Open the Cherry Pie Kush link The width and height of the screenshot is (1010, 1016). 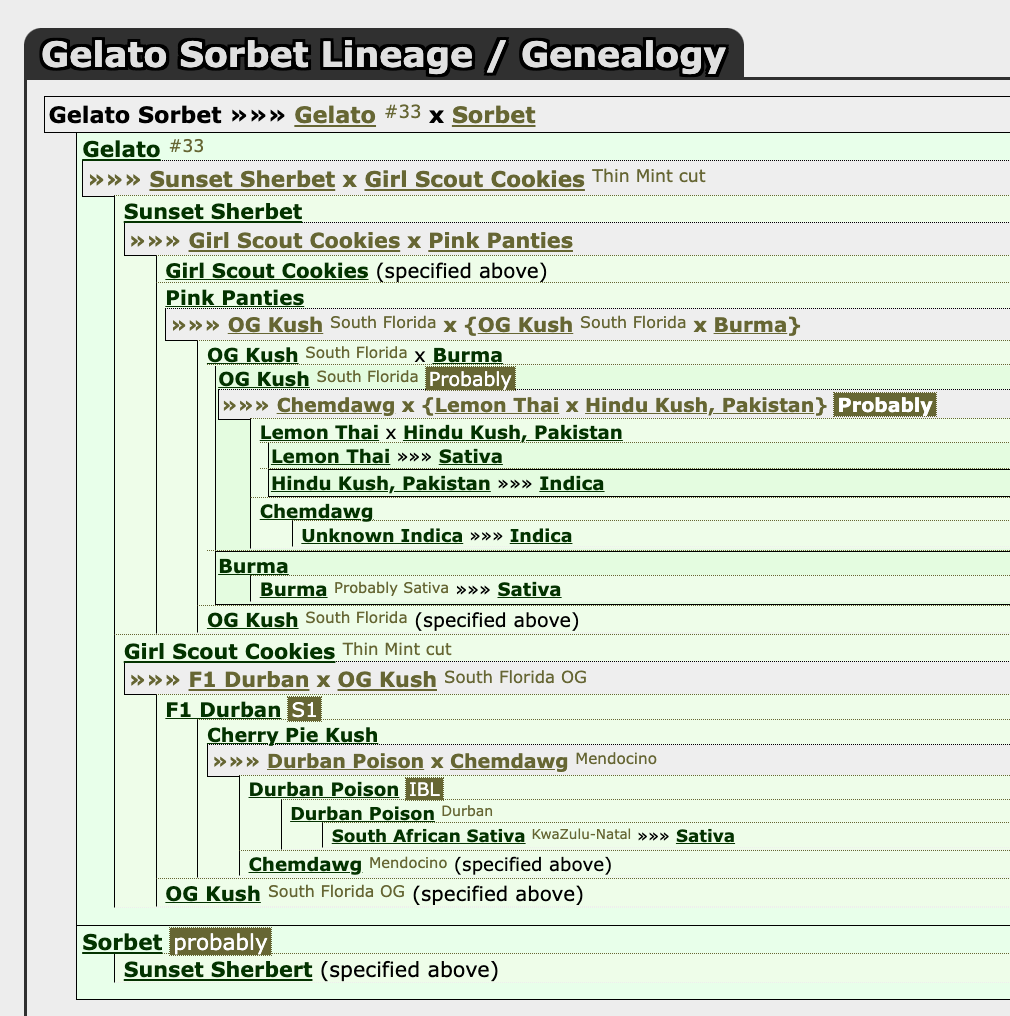(292, 735)
